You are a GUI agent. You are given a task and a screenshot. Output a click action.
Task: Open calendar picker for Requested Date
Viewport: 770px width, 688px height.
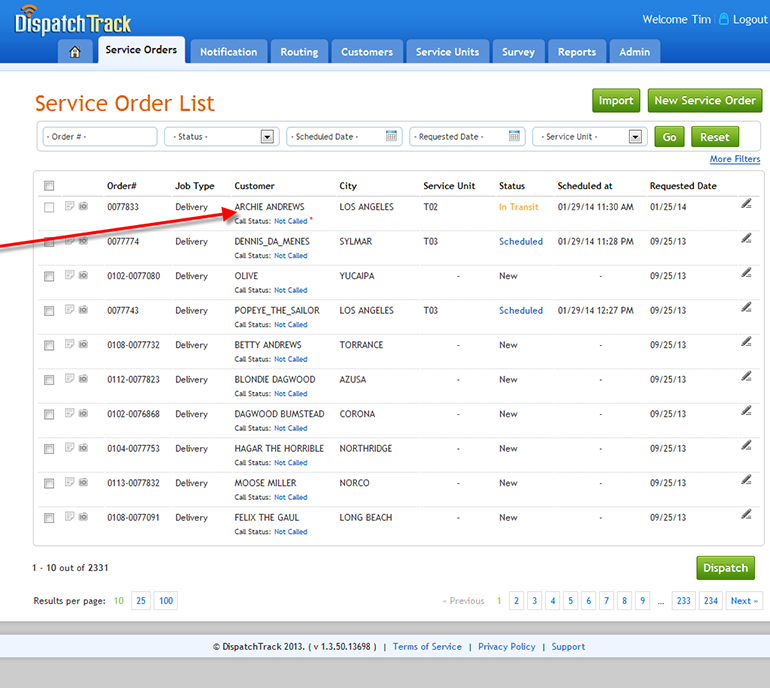coord(515,136)
